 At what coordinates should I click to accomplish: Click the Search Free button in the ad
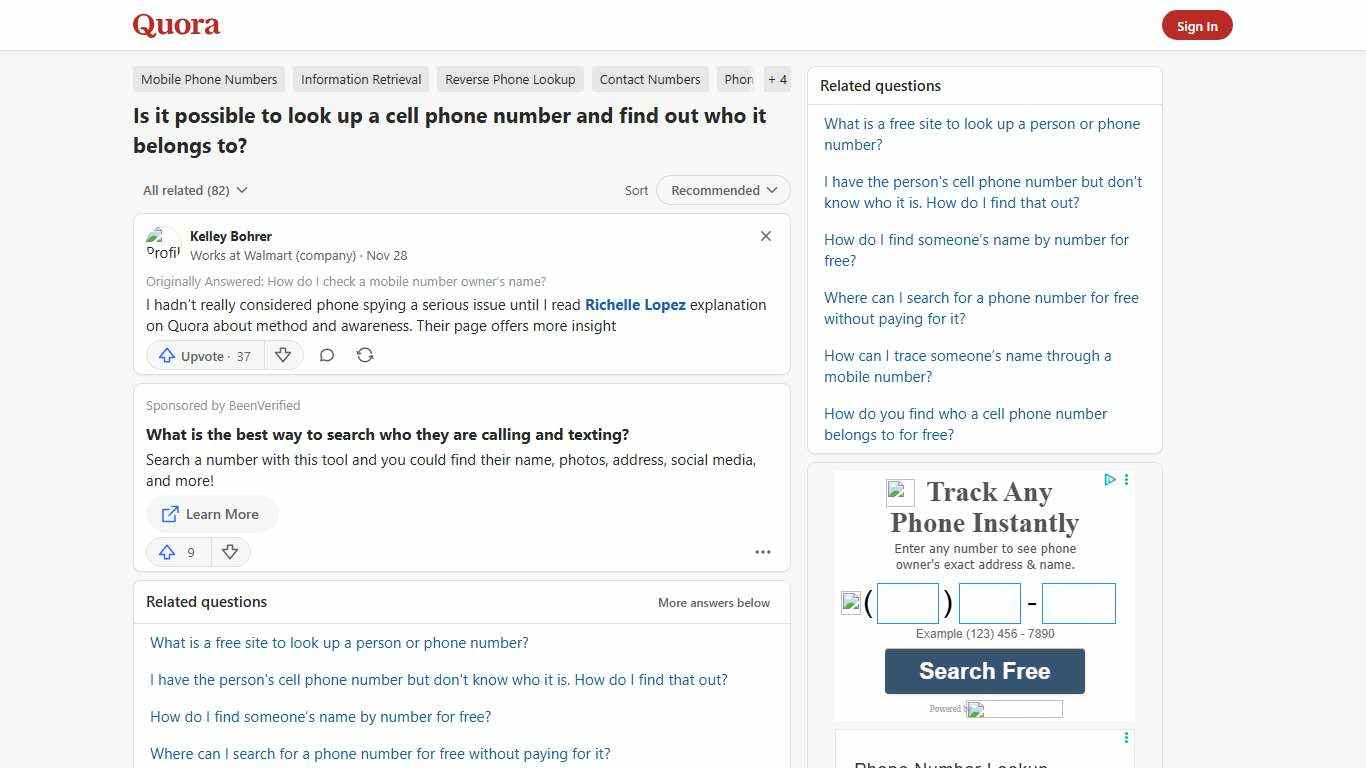point(984,671)
